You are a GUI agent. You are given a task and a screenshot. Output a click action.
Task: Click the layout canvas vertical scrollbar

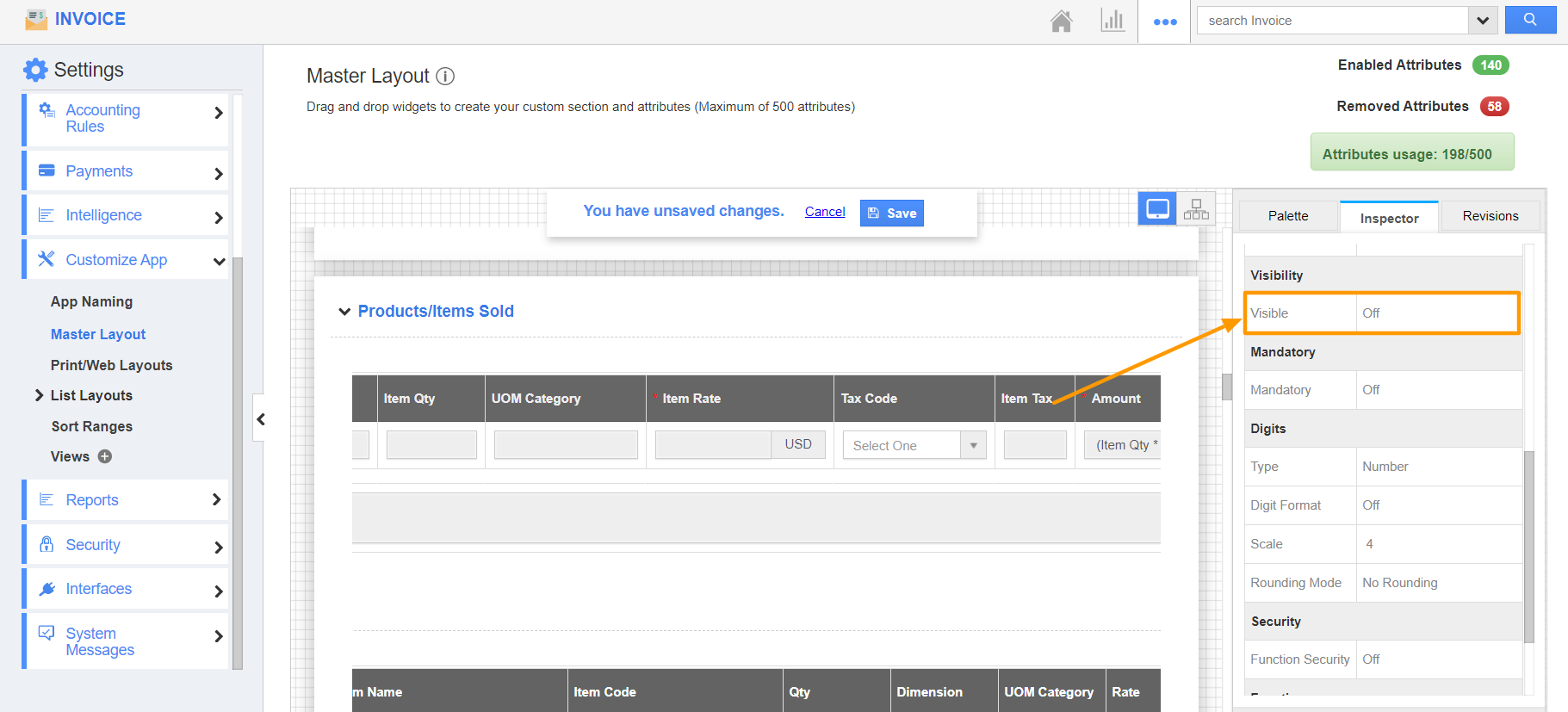[1227, 386]
